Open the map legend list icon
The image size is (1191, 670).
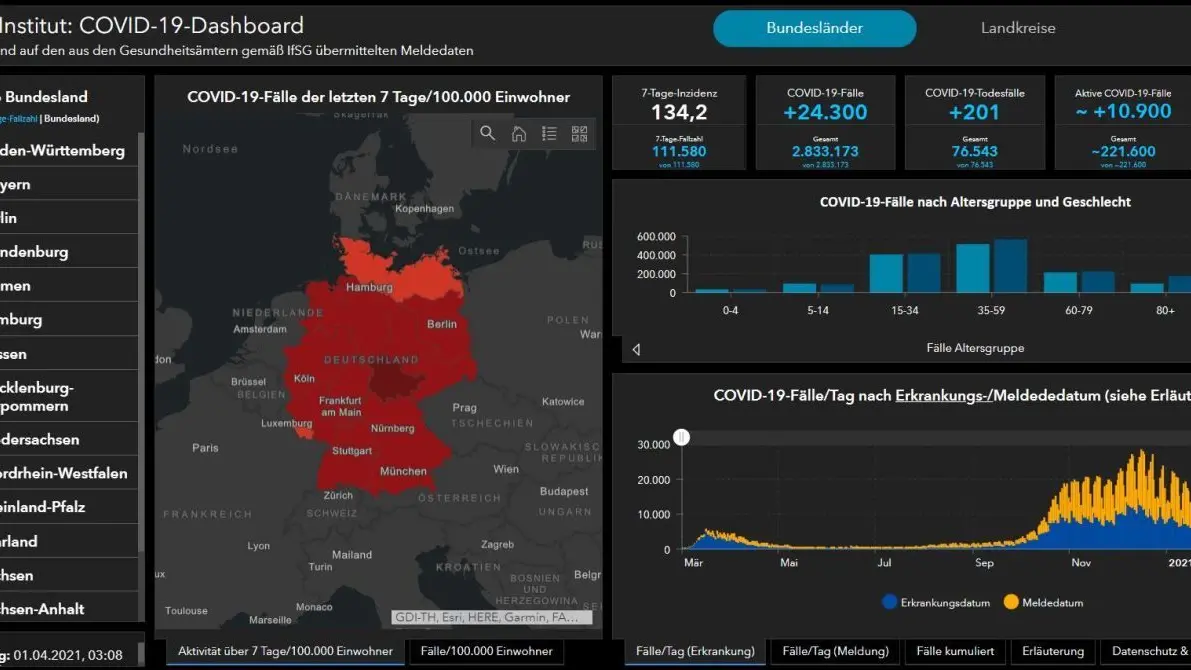pyautogui.click(x=549, y=134)
